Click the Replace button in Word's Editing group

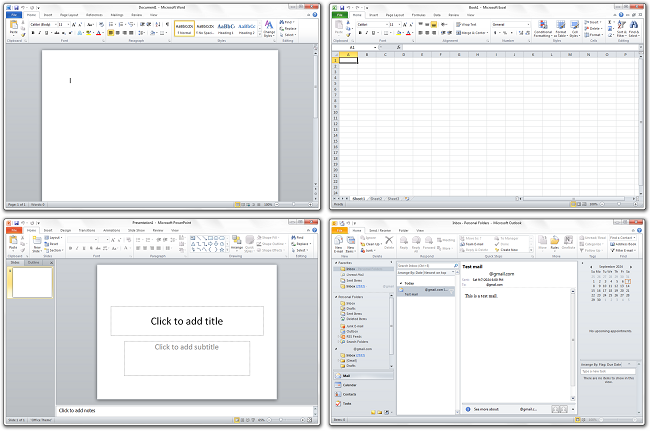pos(288,29)
